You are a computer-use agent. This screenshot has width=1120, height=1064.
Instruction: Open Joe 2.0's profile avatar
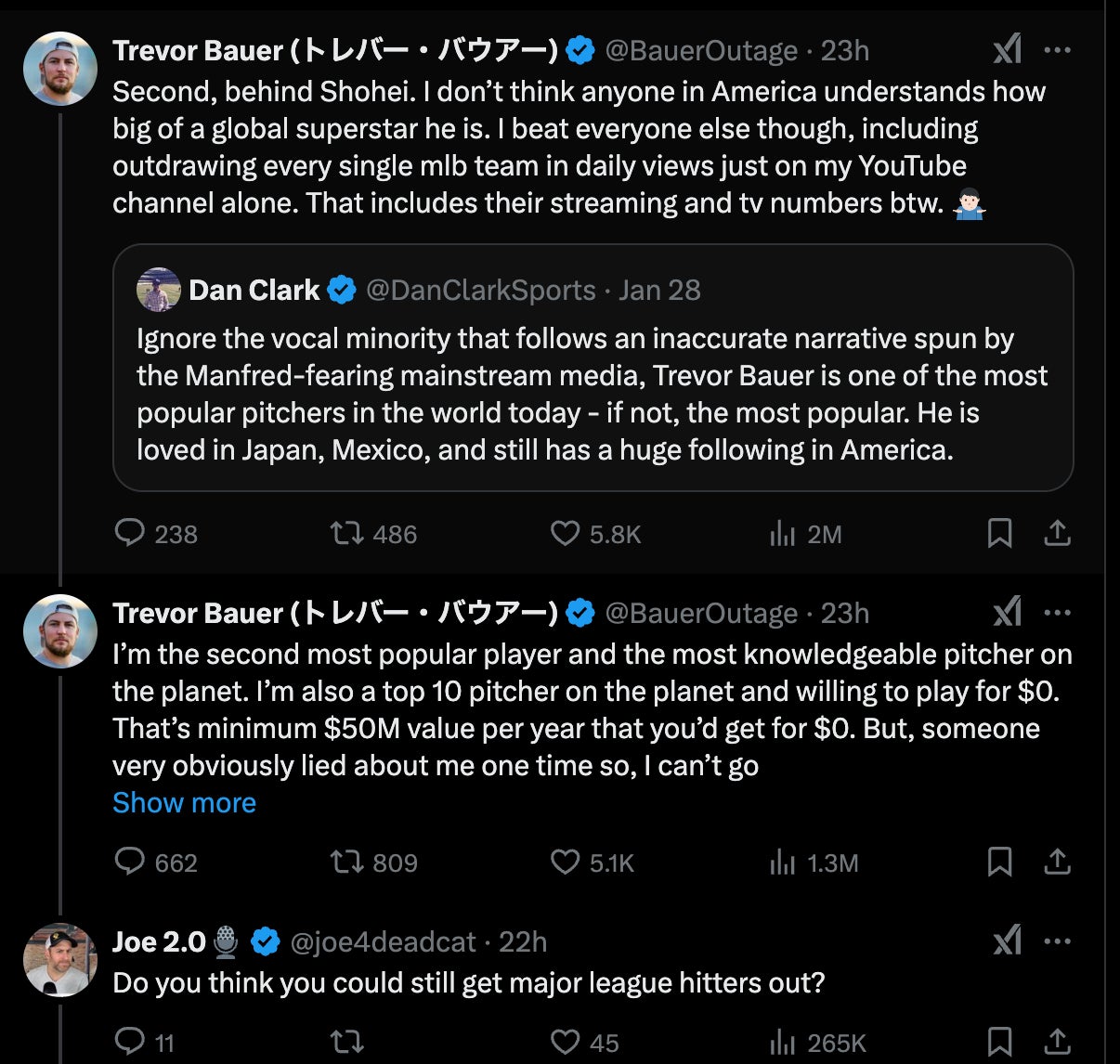(x=60, y=960)
